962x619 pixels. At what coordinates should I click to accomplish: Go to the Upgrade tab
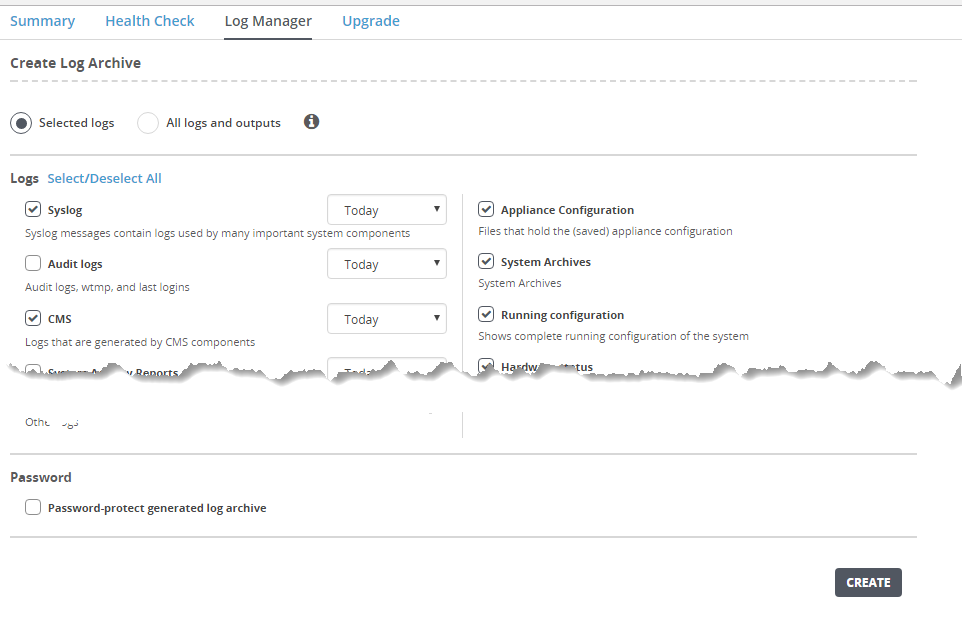coord(371,21)
